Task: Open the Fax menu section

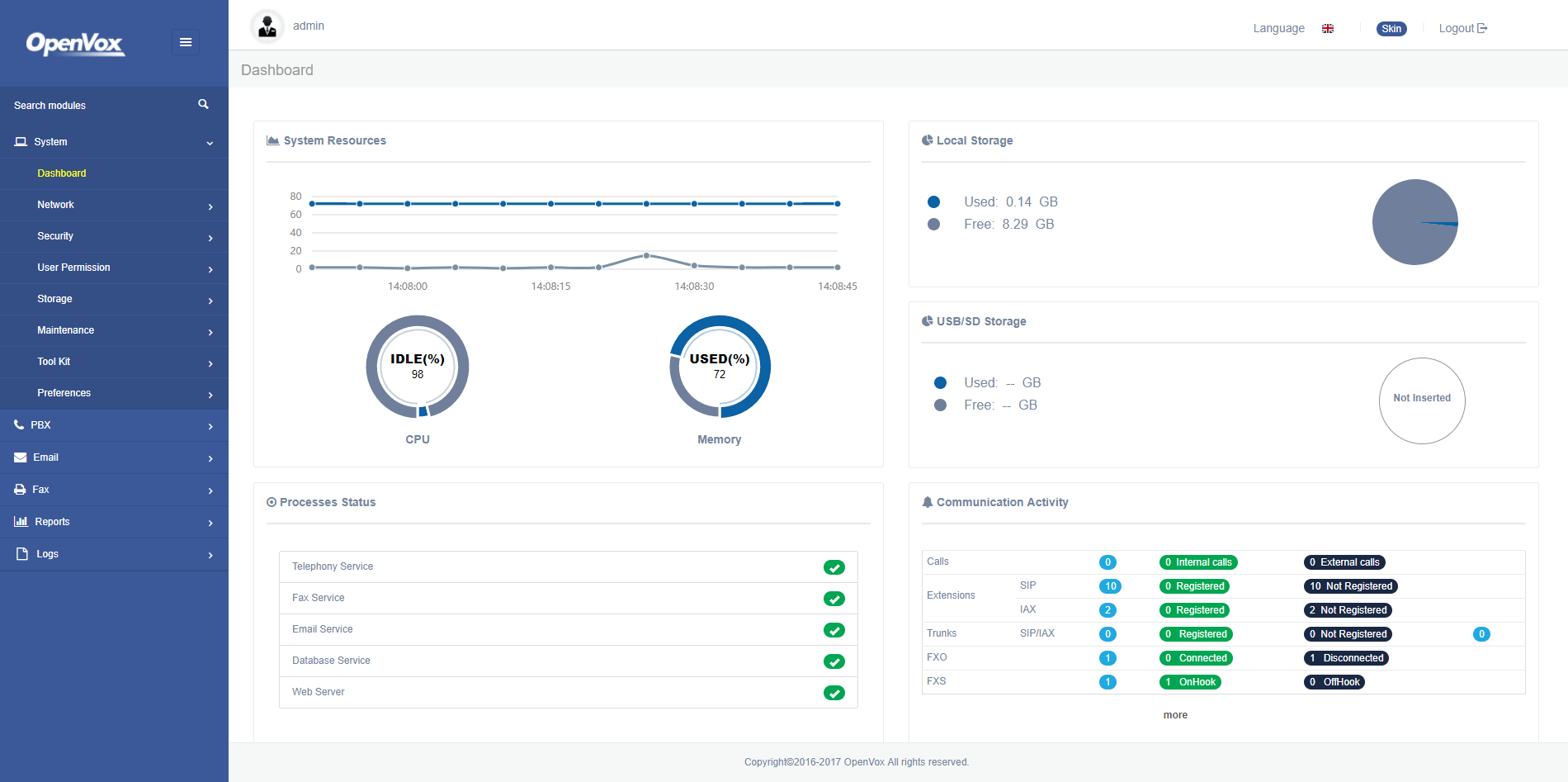Action: (114, 490)
